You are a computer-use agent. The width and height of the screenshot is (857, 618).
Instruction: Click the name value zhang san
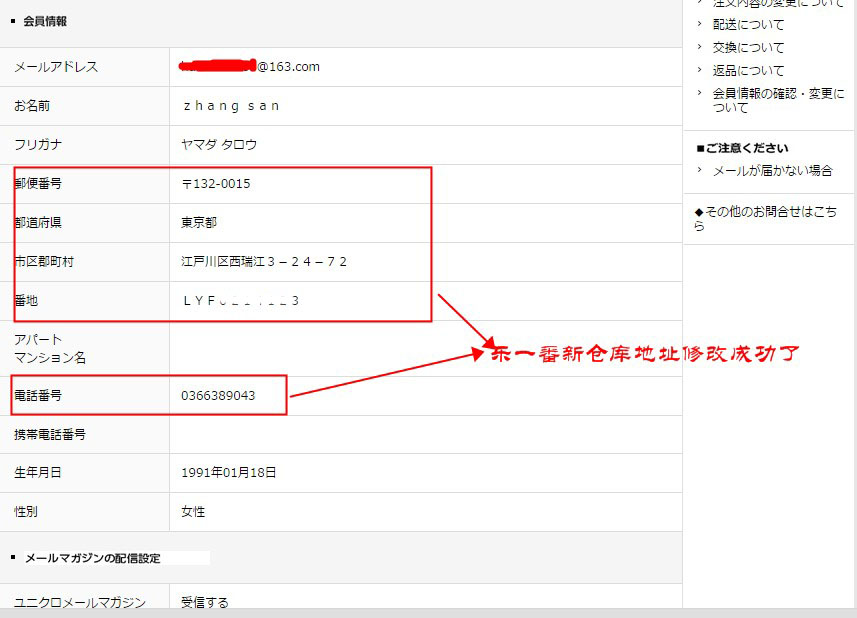tap(230, 106)
